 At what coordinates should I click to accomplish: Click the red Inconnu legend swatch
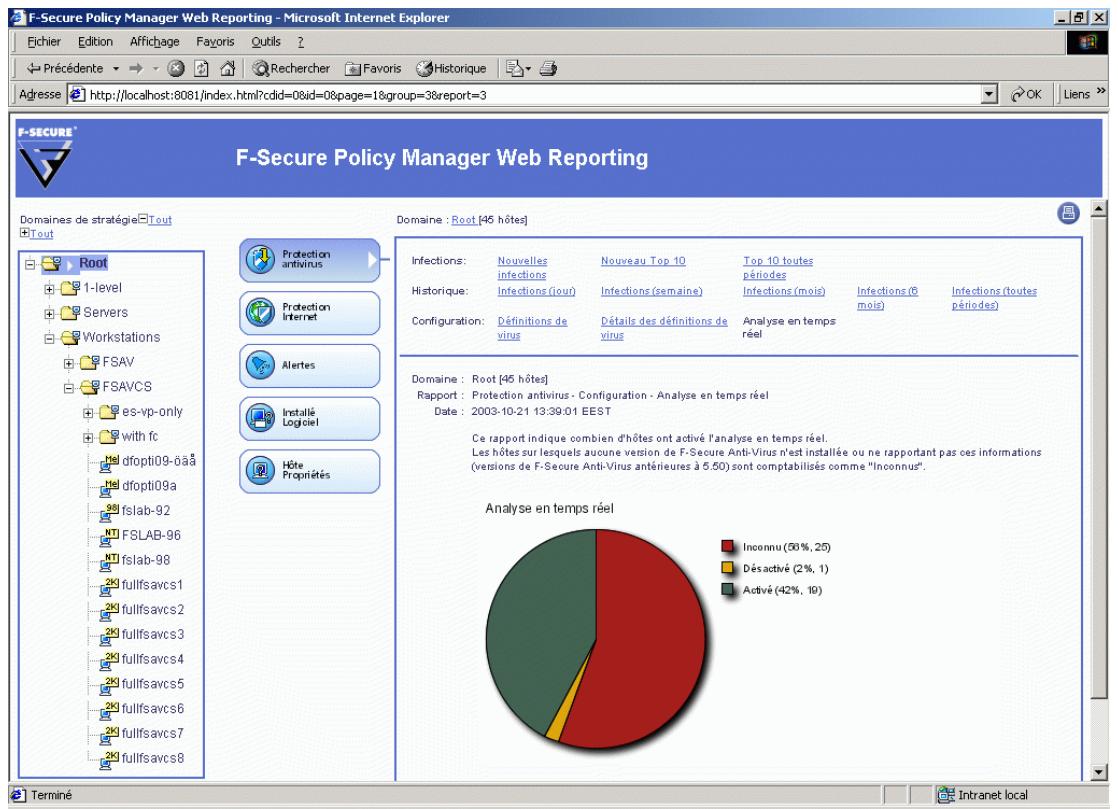click(727, 546)
